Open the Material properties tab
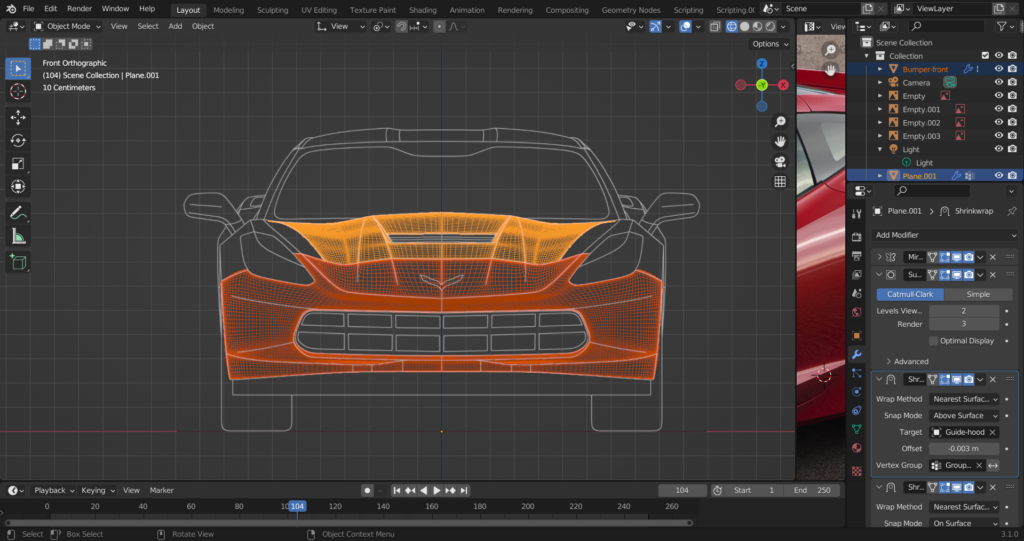 856,448
